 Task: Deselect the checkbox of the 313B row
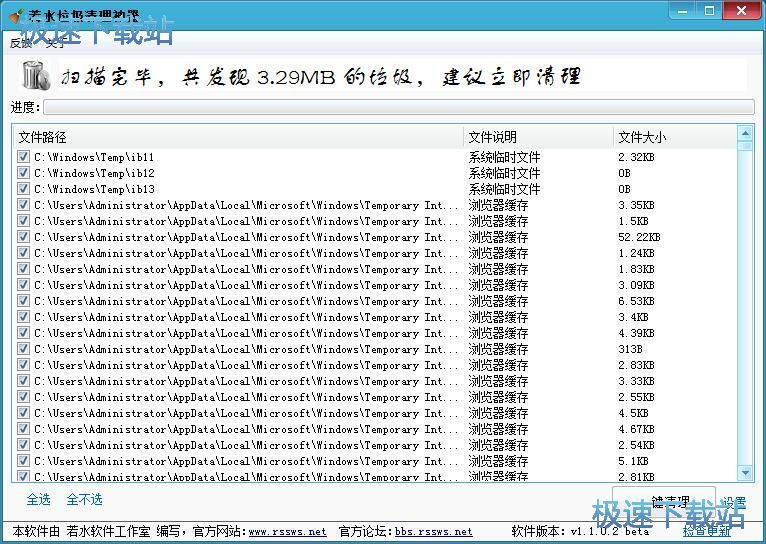pyautogui.click(x=23, y=349)
